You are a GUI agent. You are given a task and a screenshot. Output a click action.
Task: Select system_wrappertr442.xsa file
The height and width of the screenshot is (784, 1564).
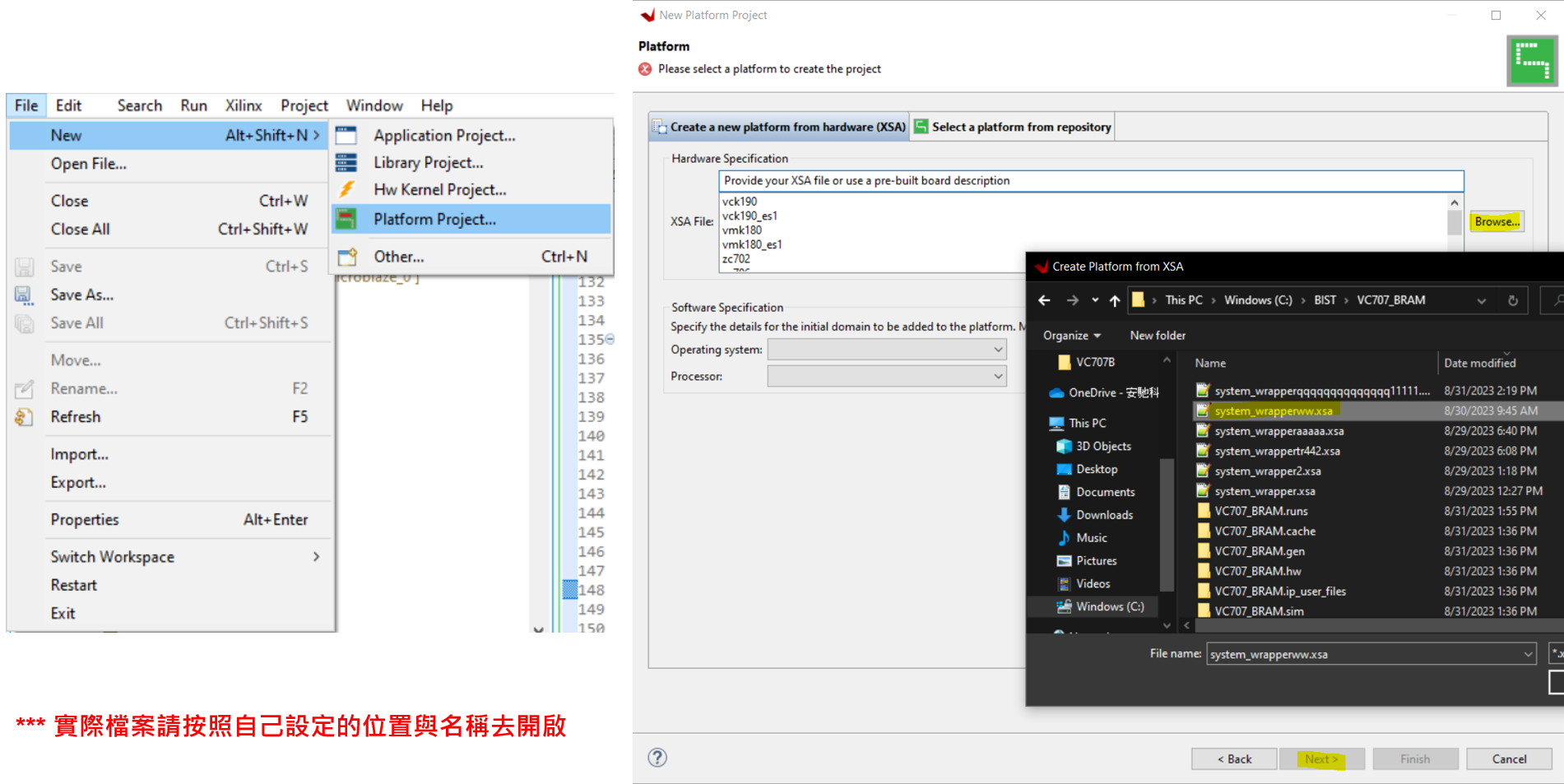(x=1277, y=451)
